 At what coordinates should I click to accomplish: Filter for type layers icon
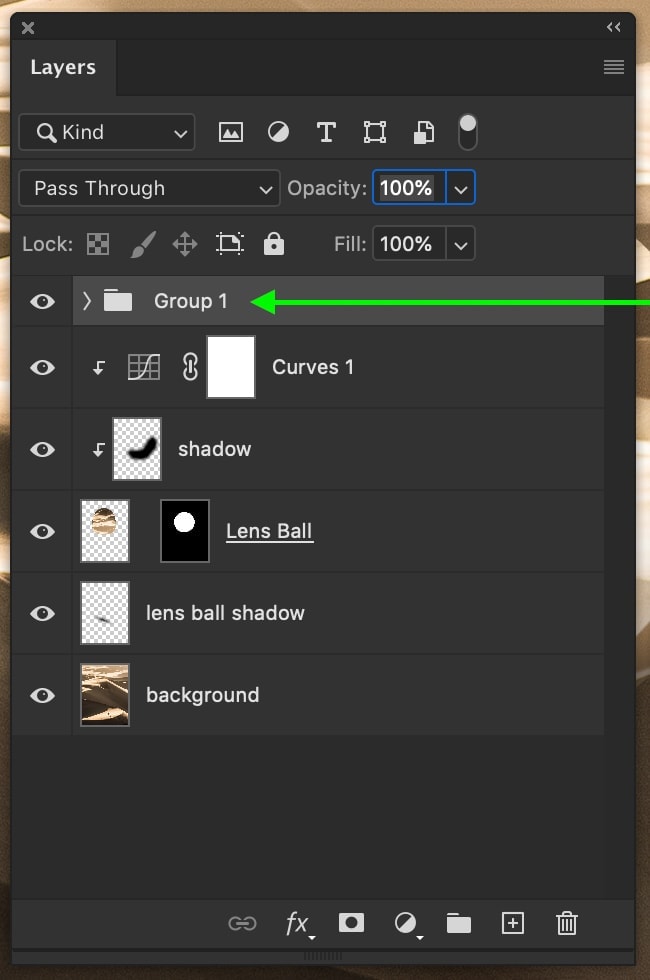(326, 132)
